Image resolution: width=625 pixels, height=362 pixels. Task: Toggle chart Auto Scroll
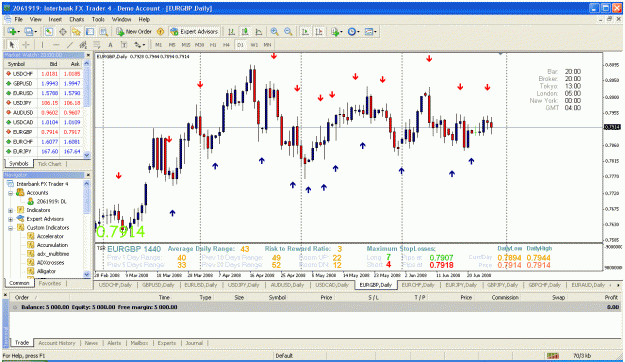pyautogui.click(x=305, y=31)
